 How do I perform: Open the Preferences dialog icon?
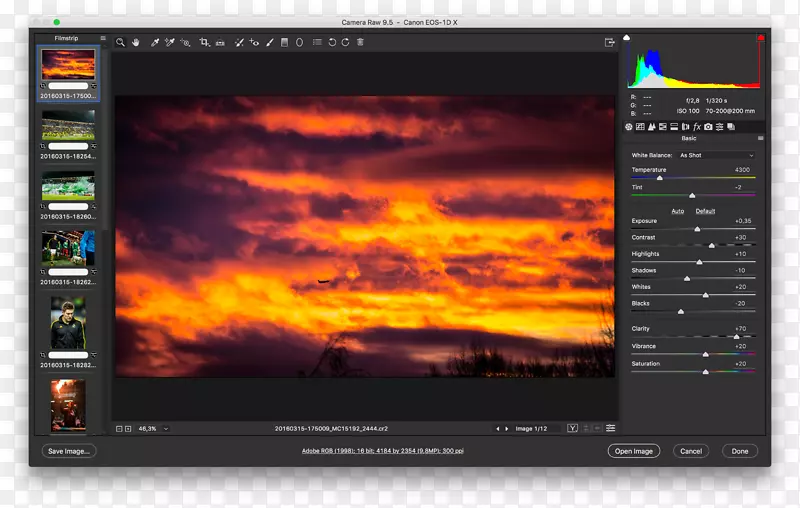coord(317,42)
